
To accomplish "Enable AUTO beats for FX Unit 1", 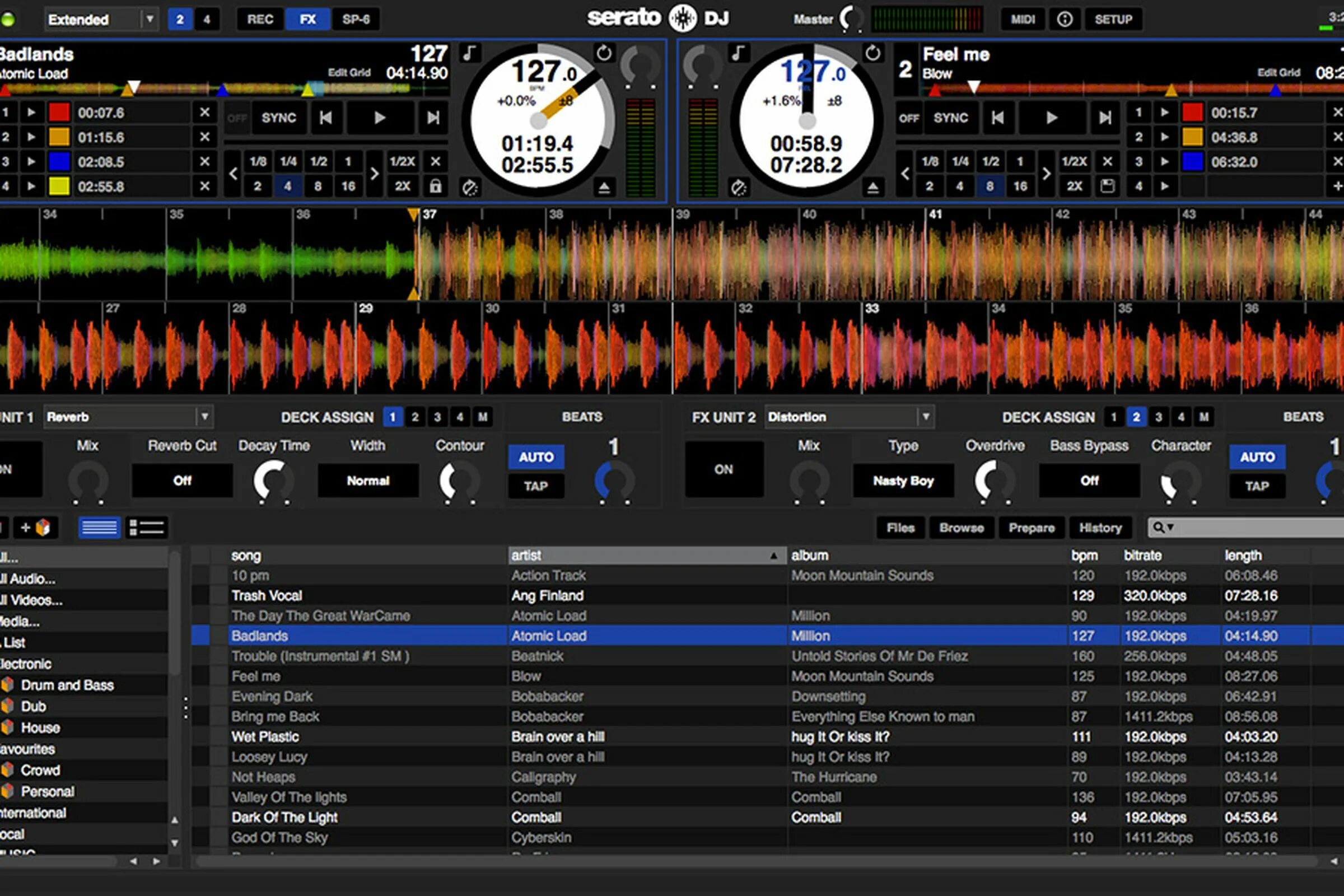I will pos(536,457).
